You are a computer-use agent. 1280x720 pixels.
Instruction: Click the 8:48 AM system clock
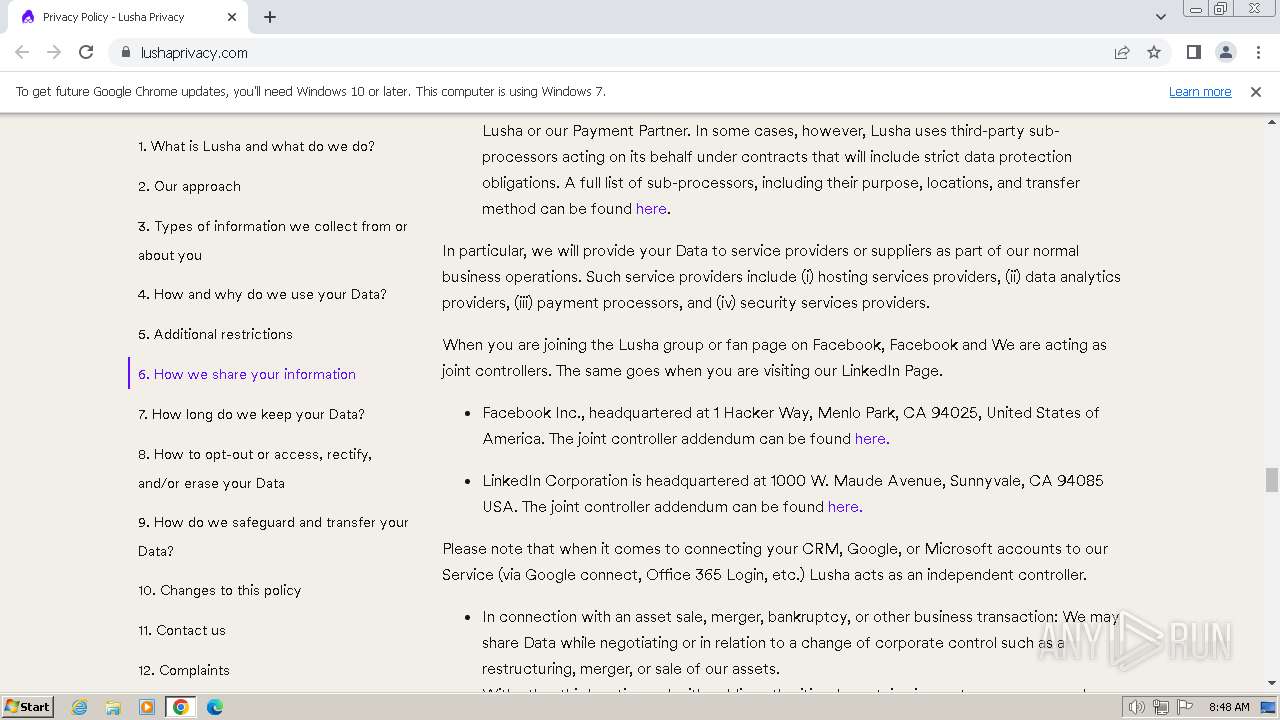pos(1229,707)
